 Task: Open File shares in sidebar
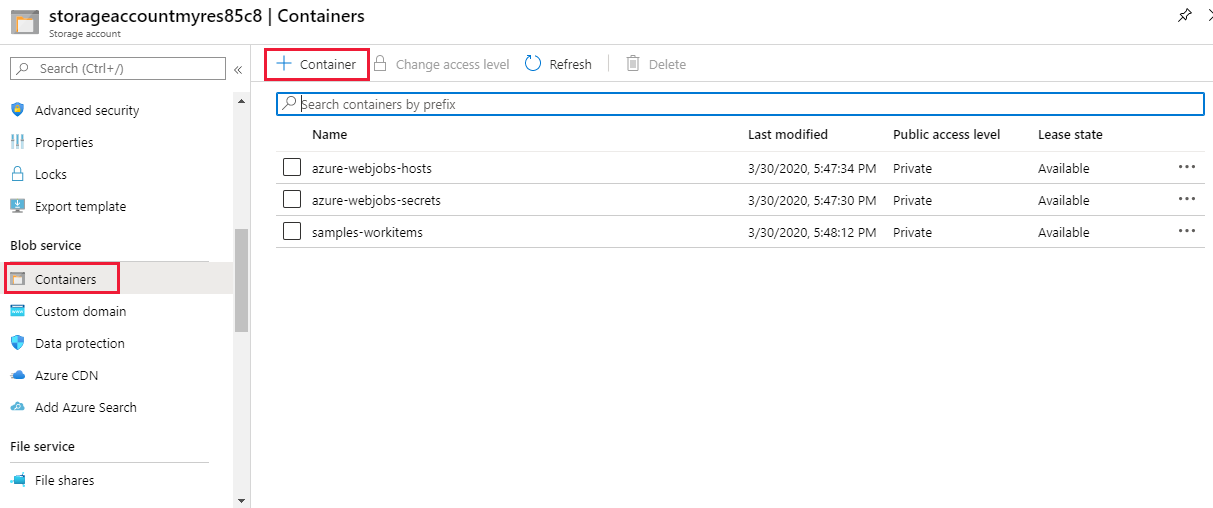coord(64,481)
